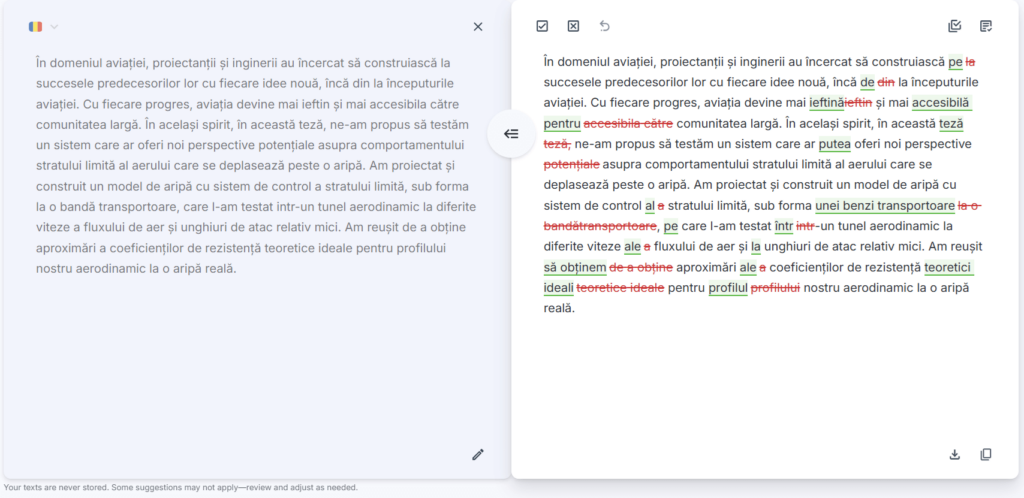Screen dimensions: 1024x498
Task: Click the transfer arrow button between panels
Action: pos(511,134)
